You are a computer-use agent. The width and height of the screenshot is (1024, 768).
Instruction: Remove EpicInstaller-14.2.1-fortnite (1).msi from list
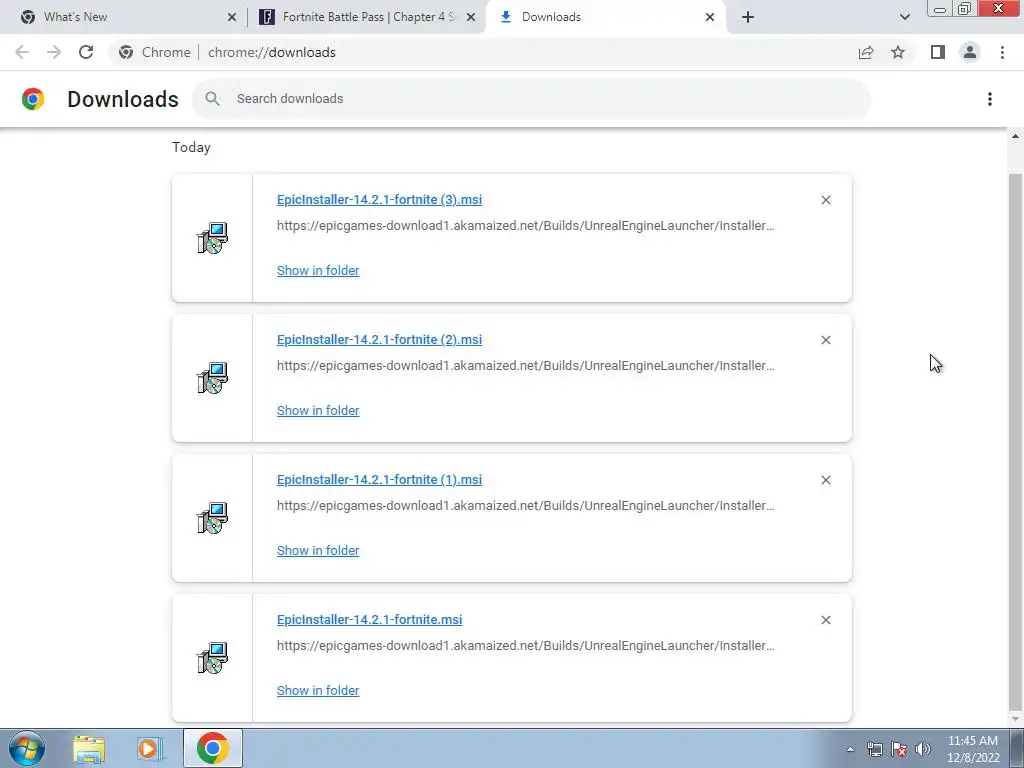(x=825, y=480)
